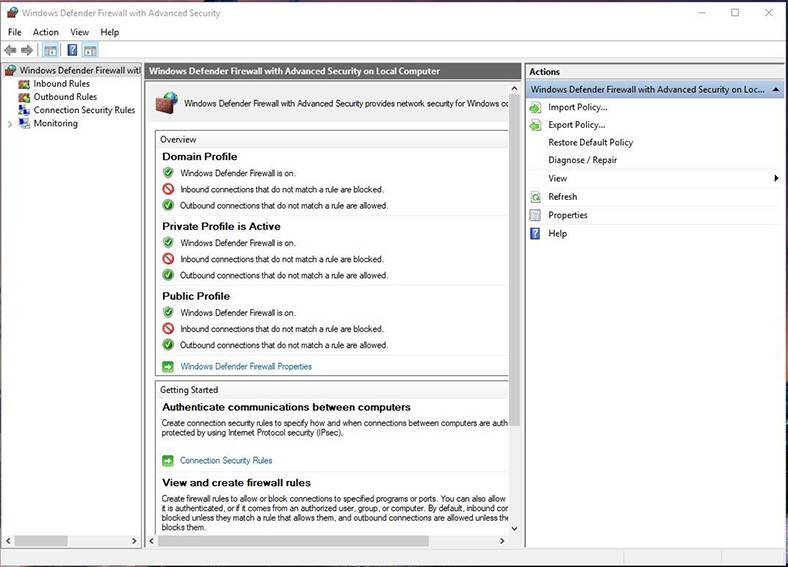This screenshot has height=567, width=788.
Task: Click the Inbound Rules tree icon
Action: click(x=24, y=84)
